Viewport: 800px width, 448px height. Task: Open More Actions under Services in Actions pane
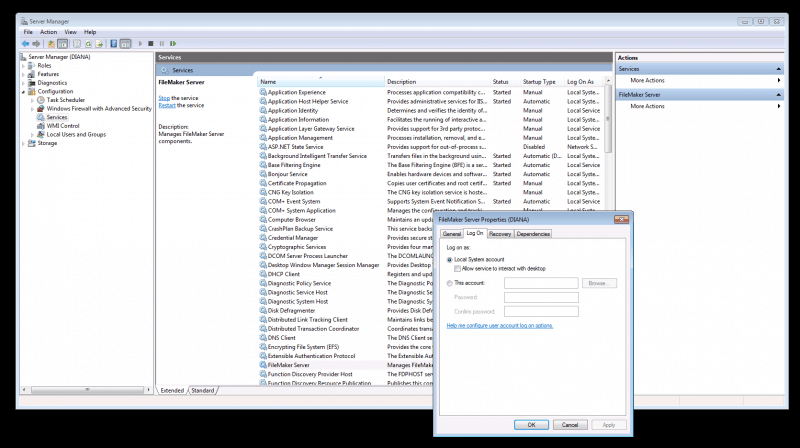647,81
